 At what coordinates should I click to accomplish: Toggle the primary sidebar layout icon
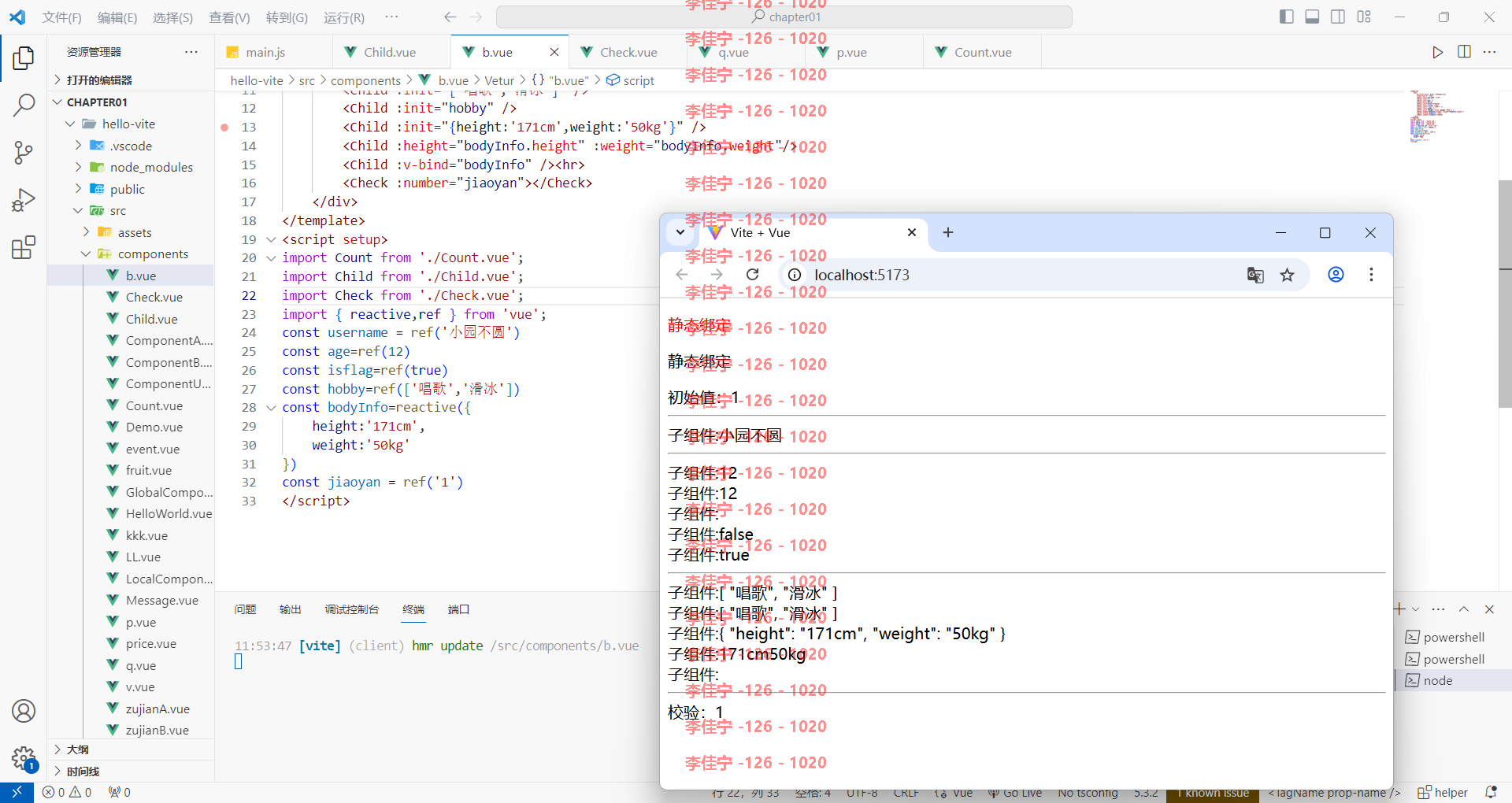(1287, 17)
